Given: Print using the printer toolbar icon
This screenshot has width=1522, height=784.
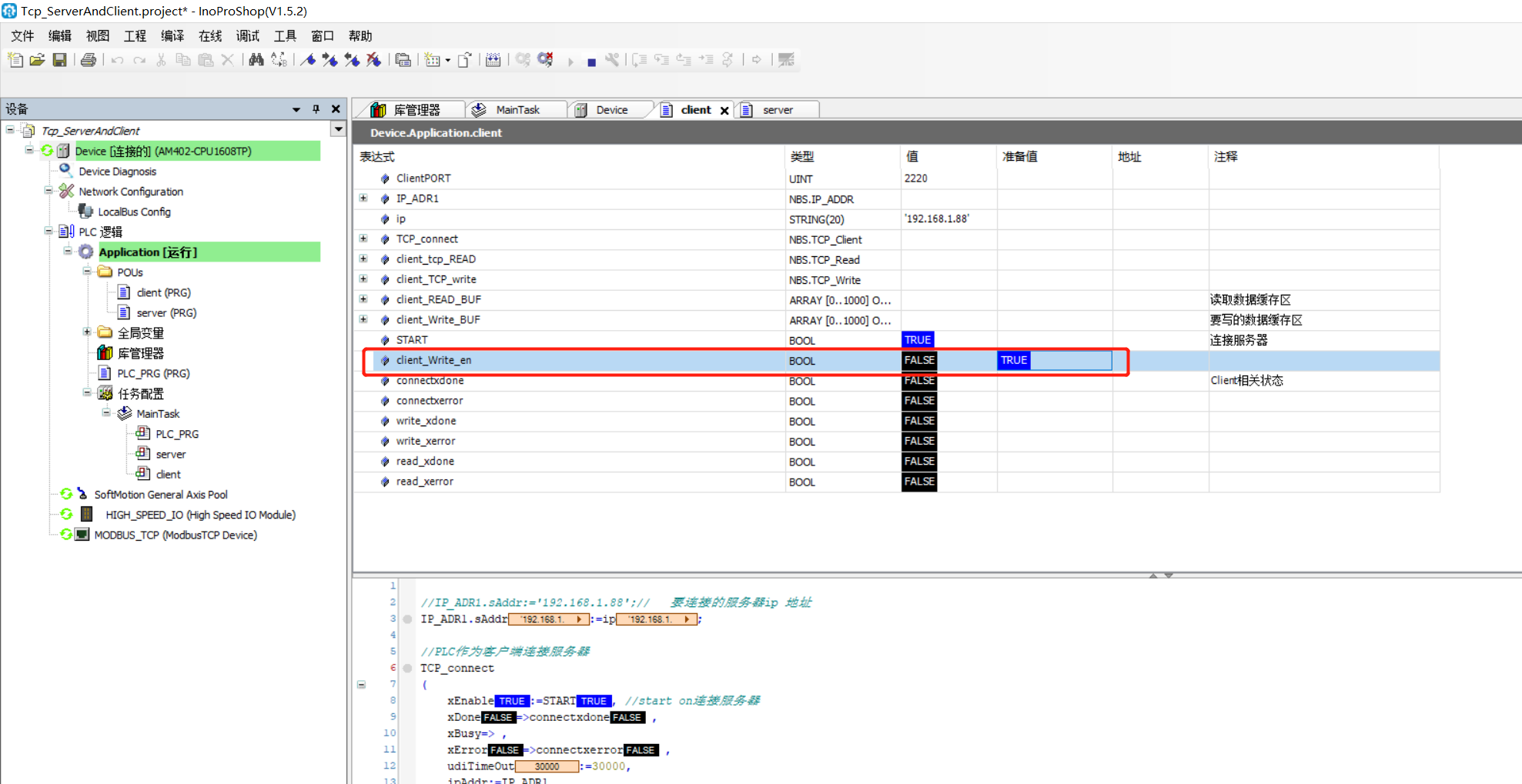Looking at the screenshot, I should 89,60.
